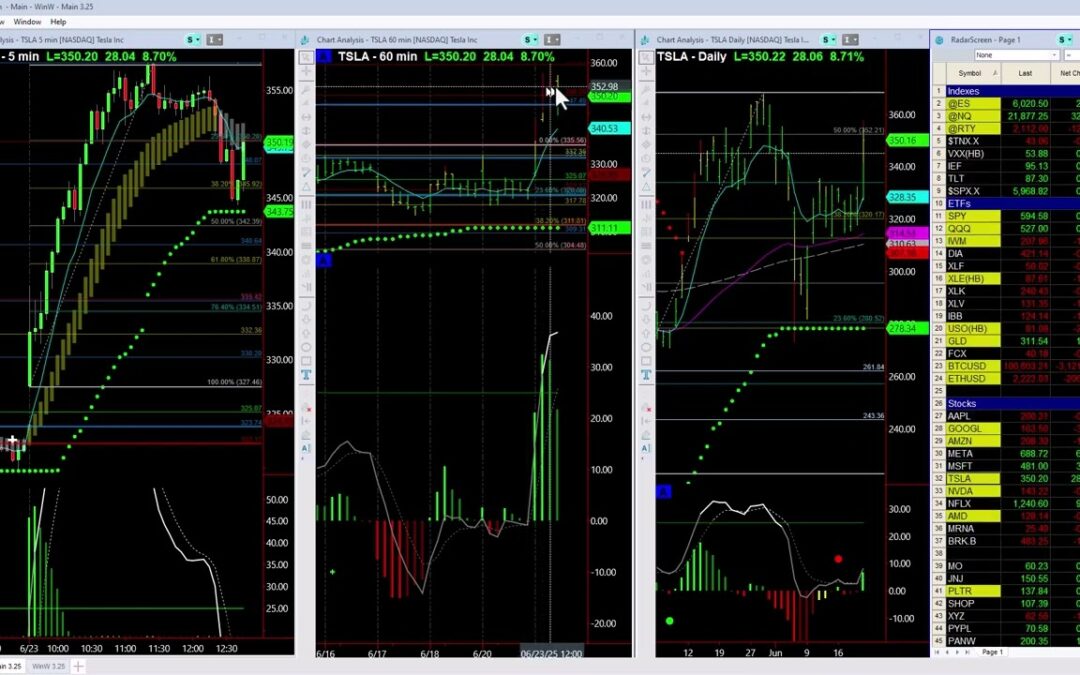
Task: Choose the rectangle drawing tool in Daily chart
Action: coord(646,361)
